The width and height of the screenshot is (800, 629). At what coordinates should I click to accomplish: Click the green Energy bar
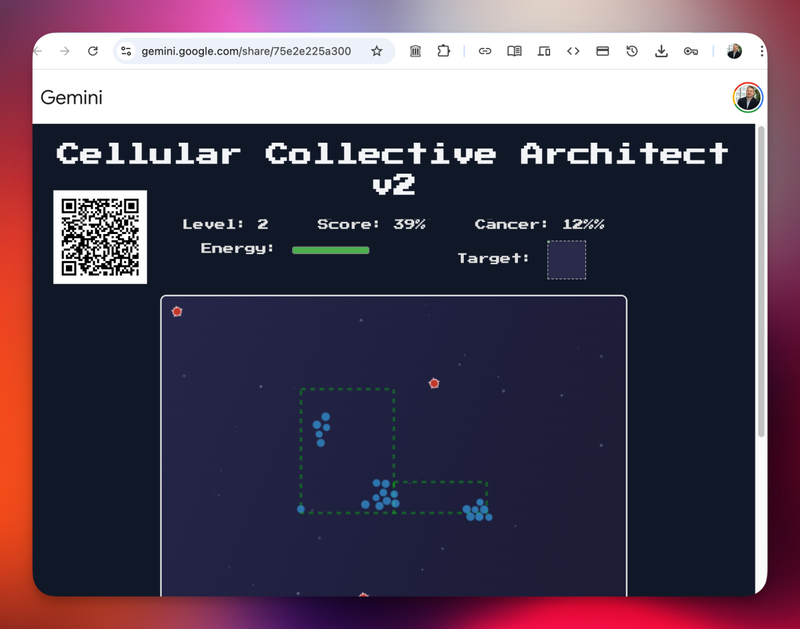click(331, 250)
